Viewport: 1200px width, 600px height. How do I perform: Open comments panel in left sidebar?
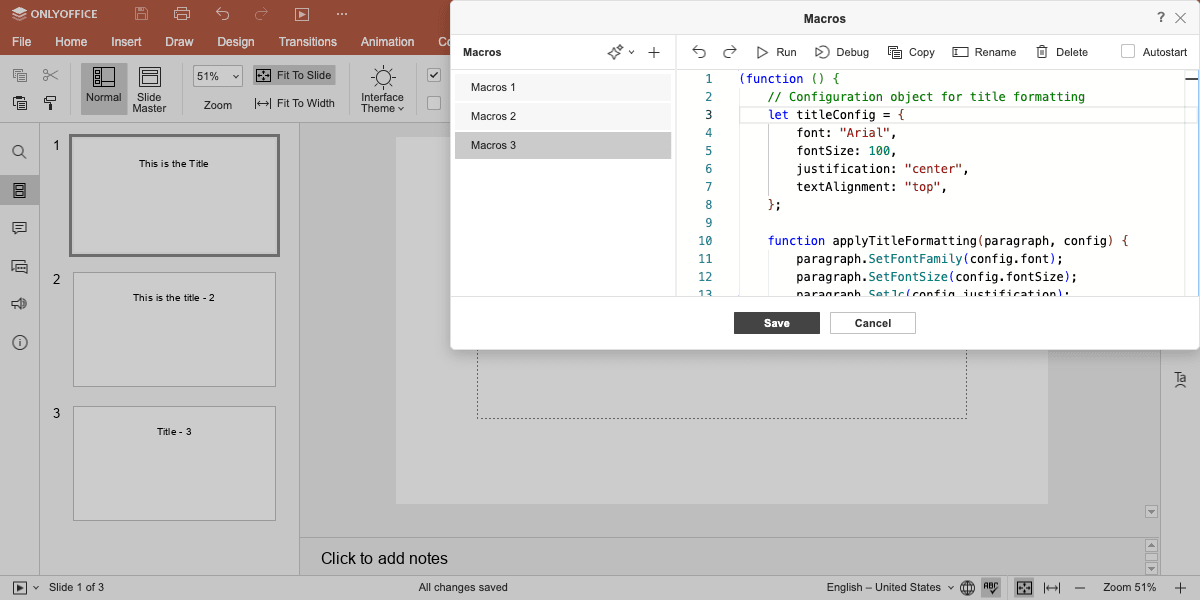pos(19,228)
